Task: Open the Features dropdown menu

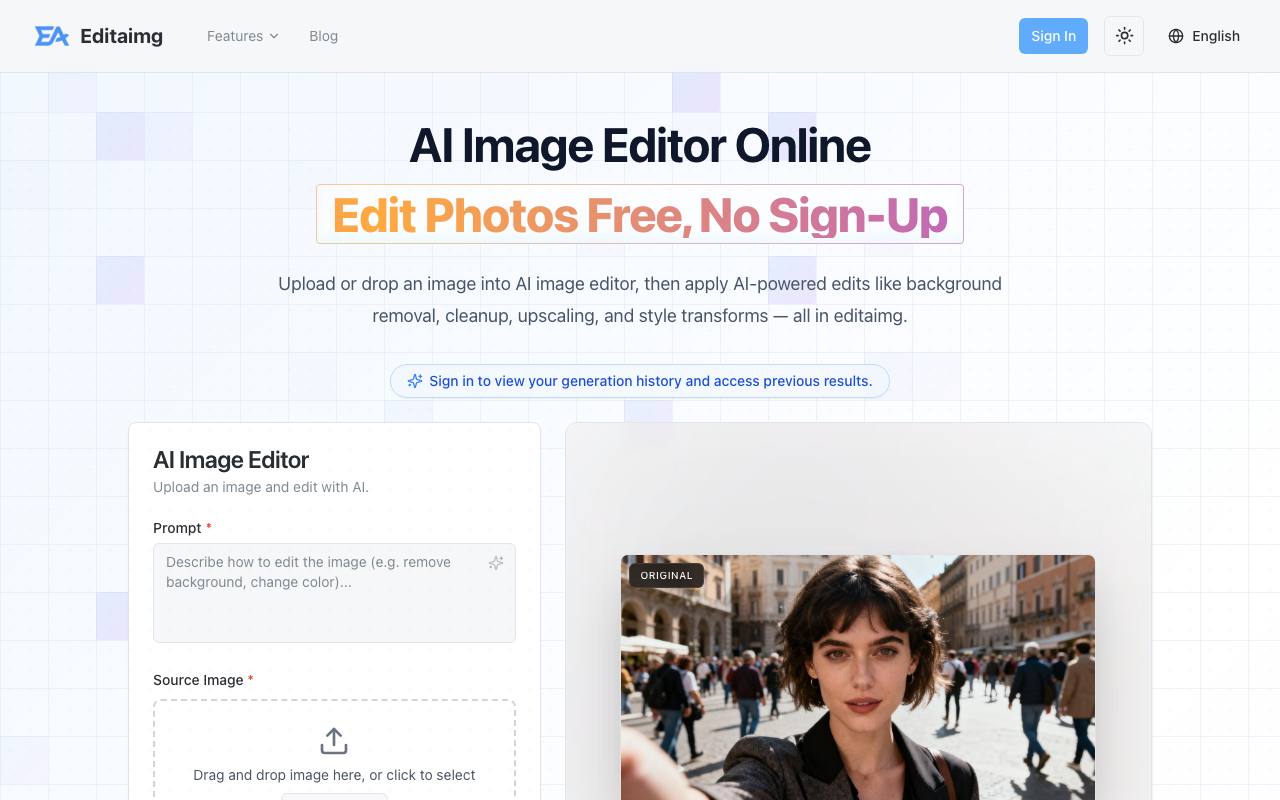Action: click(x=243, y=36)
